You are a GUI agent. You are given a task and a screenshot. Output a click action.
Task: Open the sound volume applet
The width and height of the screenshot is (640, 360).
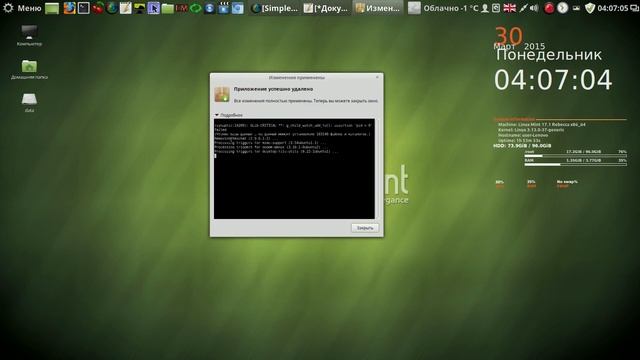[x=534, y=8]
